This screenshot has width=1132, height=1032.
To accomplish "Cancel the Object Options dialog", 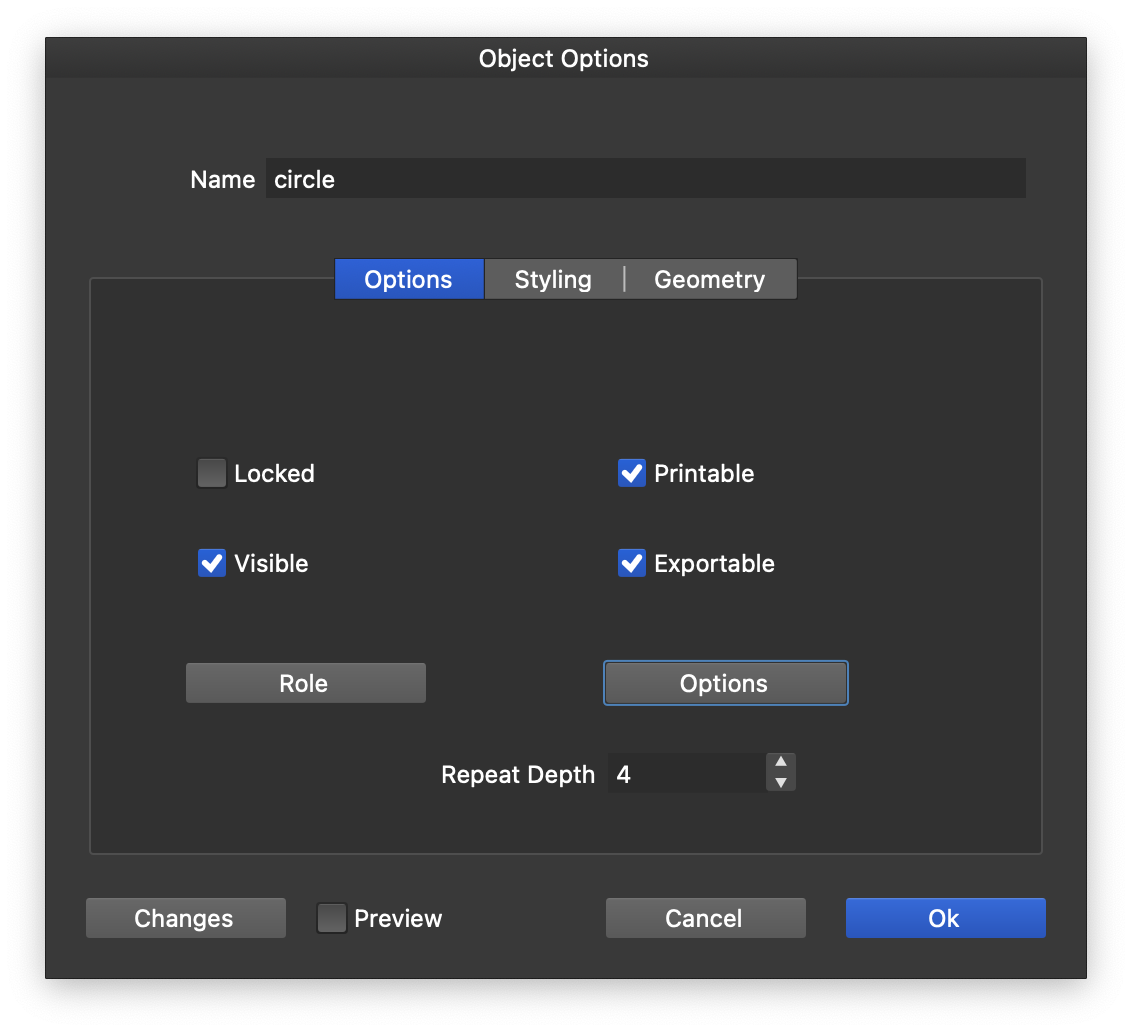I will point(705,918).
